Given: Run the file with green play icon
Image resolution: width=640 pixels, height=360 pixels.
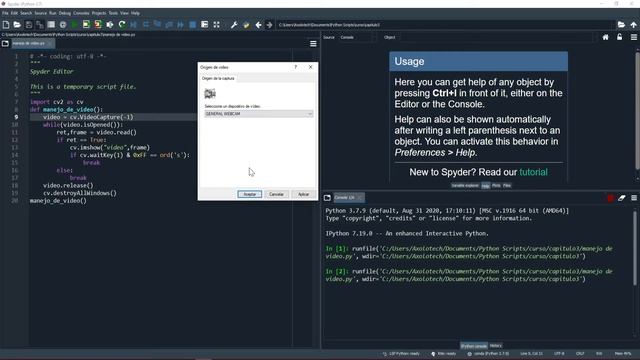Looking at the screenshot, I should (75, 25).
